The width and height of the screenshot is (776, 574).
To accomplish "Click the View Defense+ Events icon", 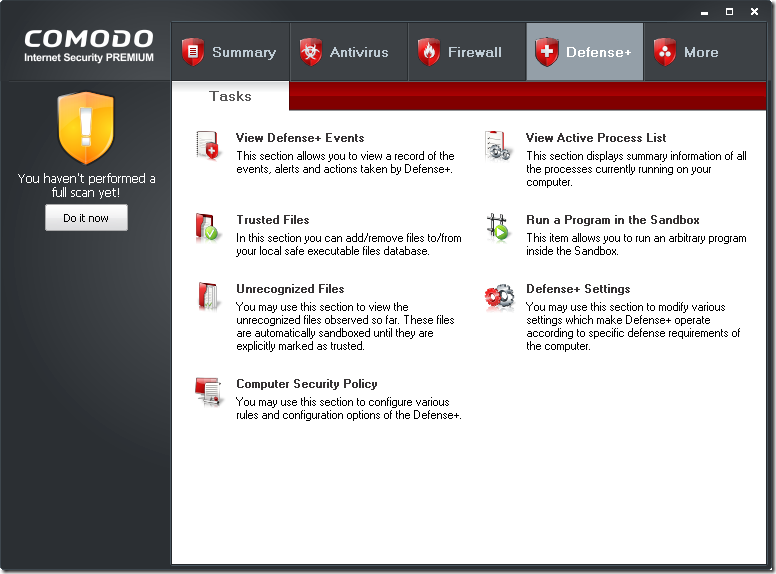I will click(x=207, y=145).
